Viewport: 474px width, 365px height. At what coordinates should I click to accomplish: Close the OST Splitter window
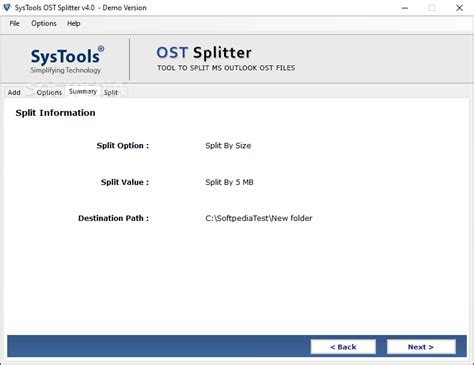(459, 8)
